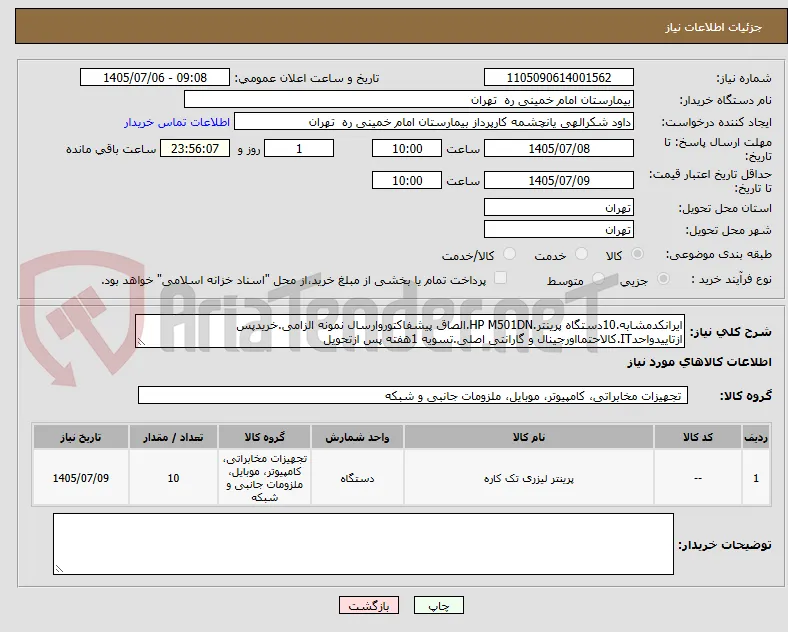Click the اطلاعات کالاهای مورد نیاز heading
The image size is (788, 632).
[699, 362]
